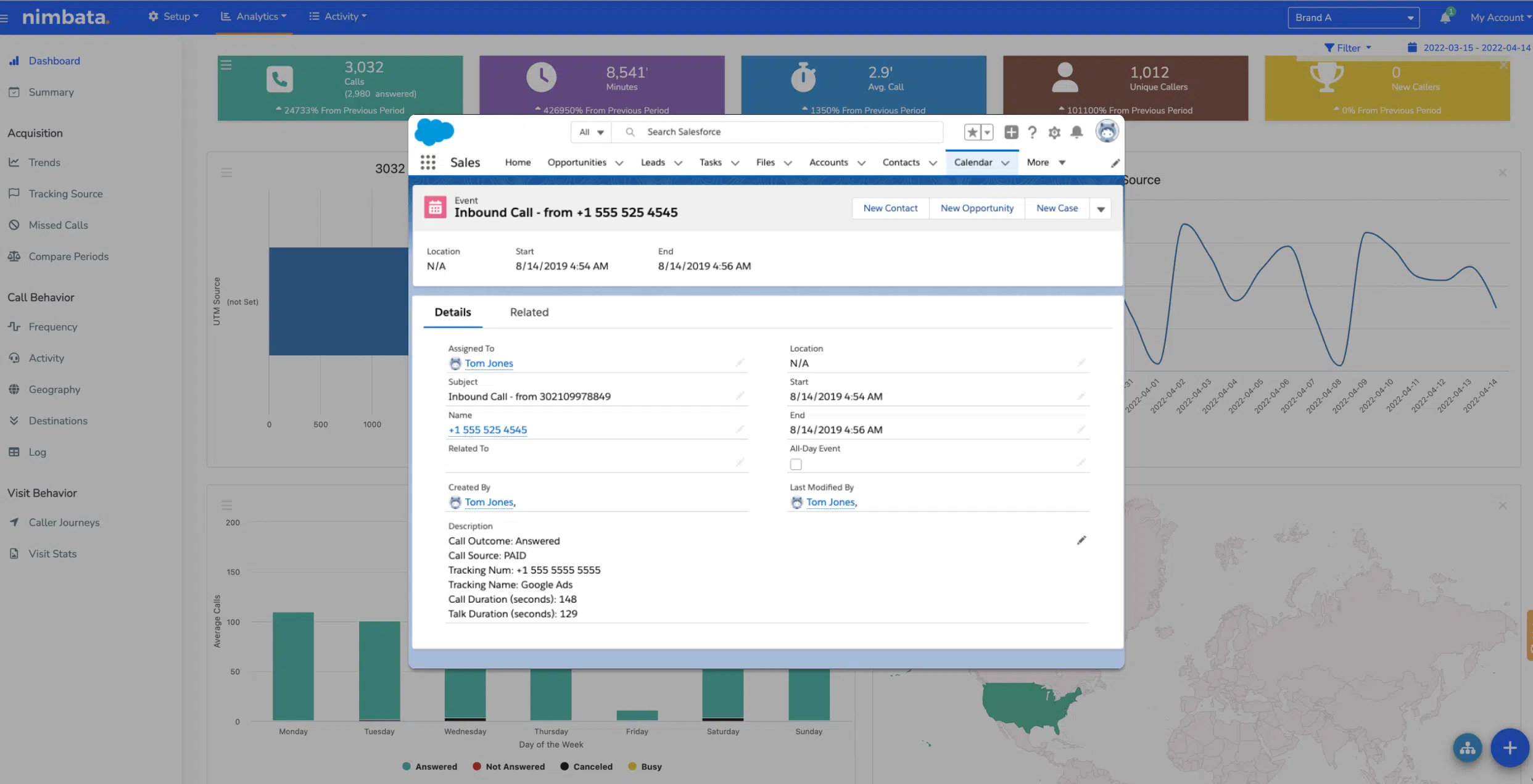Open the Salesforce global actions plus icon

[1011, 132]
